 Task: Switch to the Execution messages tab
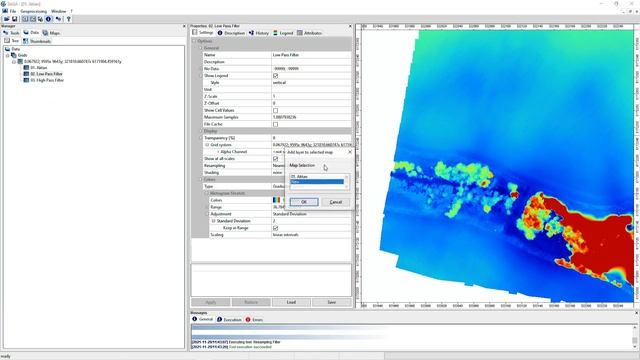click(229, 319)
